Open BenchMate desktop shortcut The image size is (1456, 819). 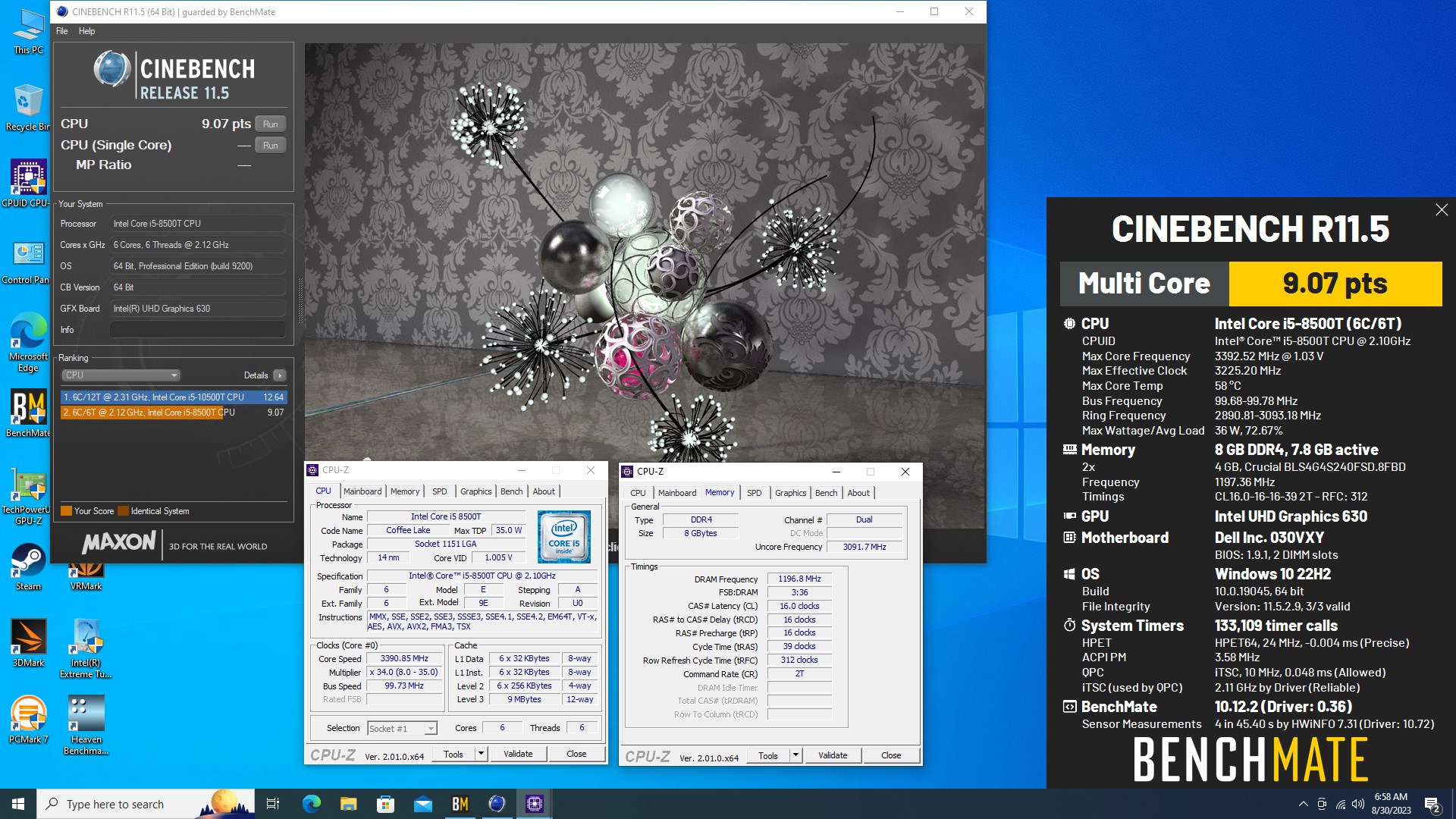point(28,414)
